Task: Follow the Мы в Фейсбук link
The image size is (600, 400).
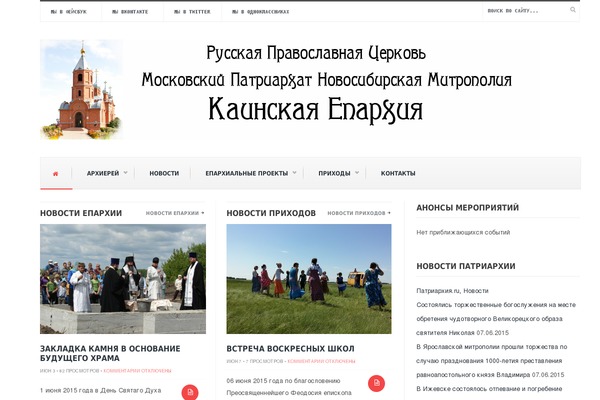Action: click(x=69, y=12)
